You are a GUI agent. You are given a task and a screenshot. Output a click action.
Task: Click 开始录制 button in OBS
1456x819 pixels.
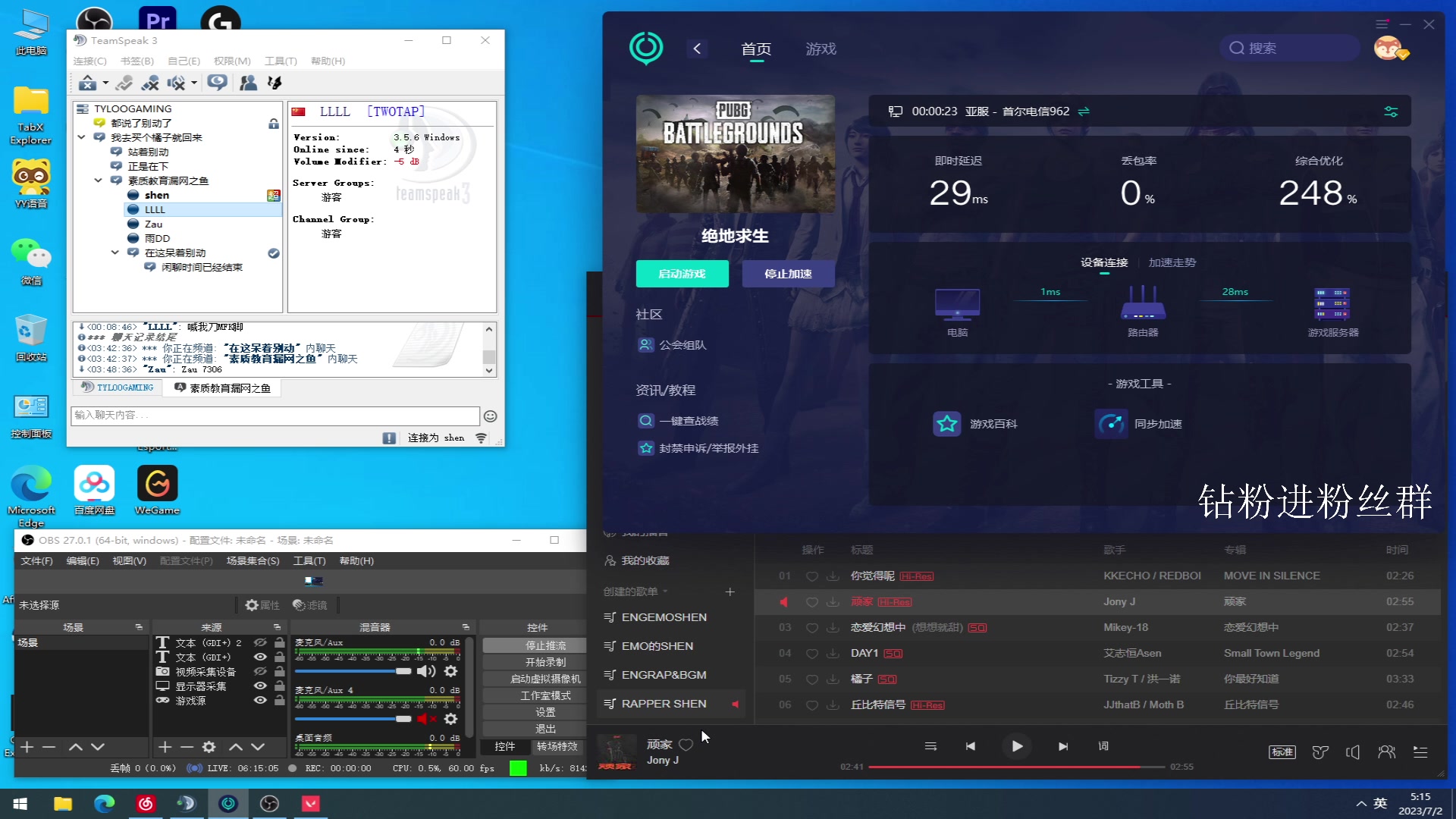(535, 662)
